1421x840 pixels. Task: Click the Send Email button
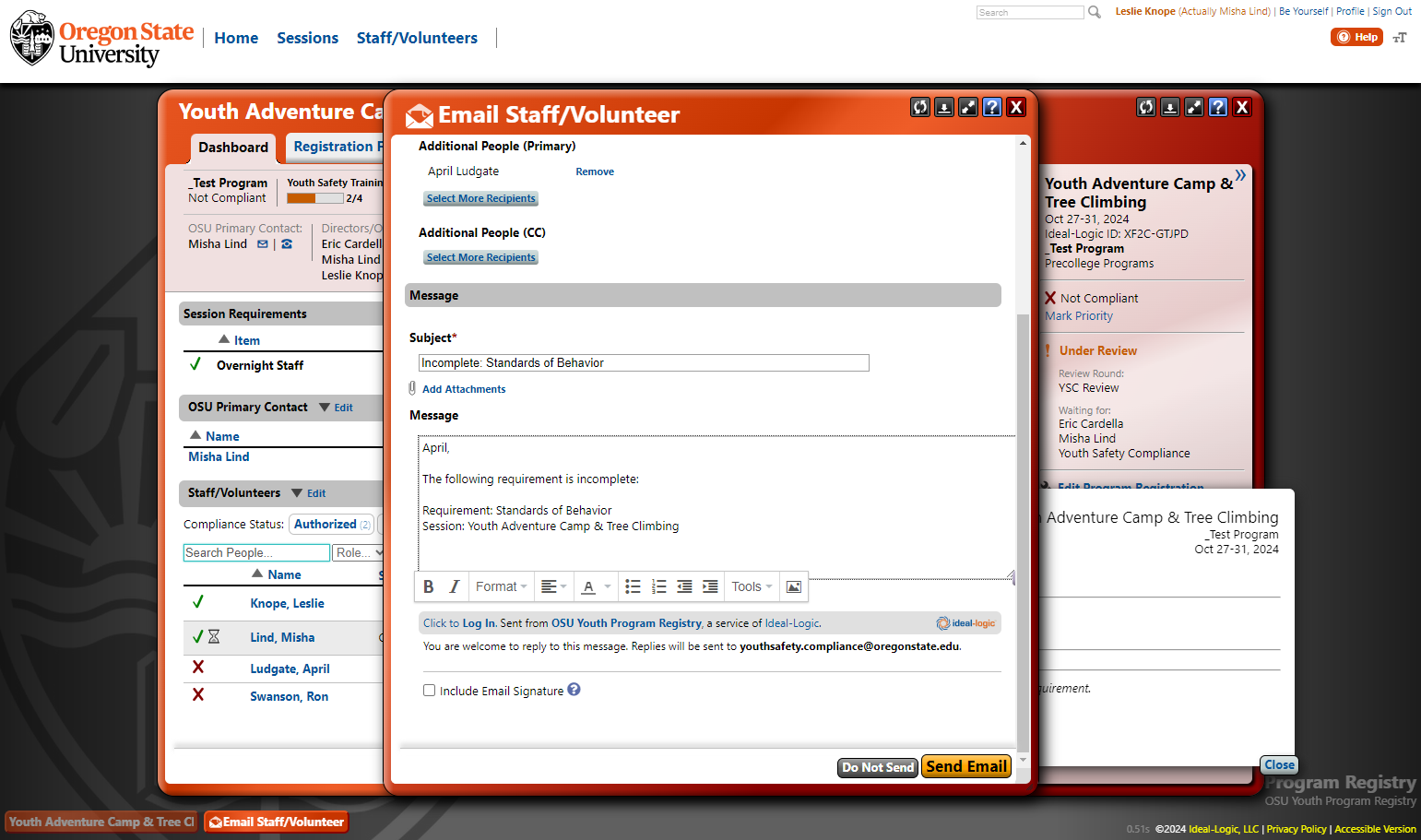point(966,766)
